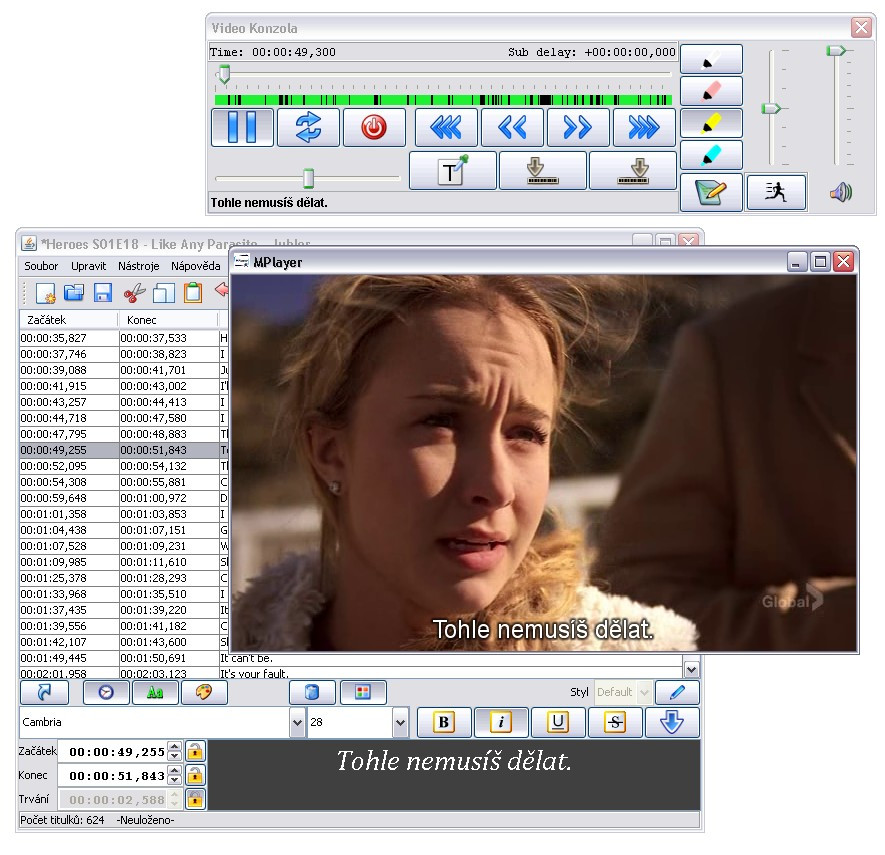The width and height of the screenshot is (885, 855).
Task: Skip forward with the double-right-arrow button
Action: pos(578,128)
